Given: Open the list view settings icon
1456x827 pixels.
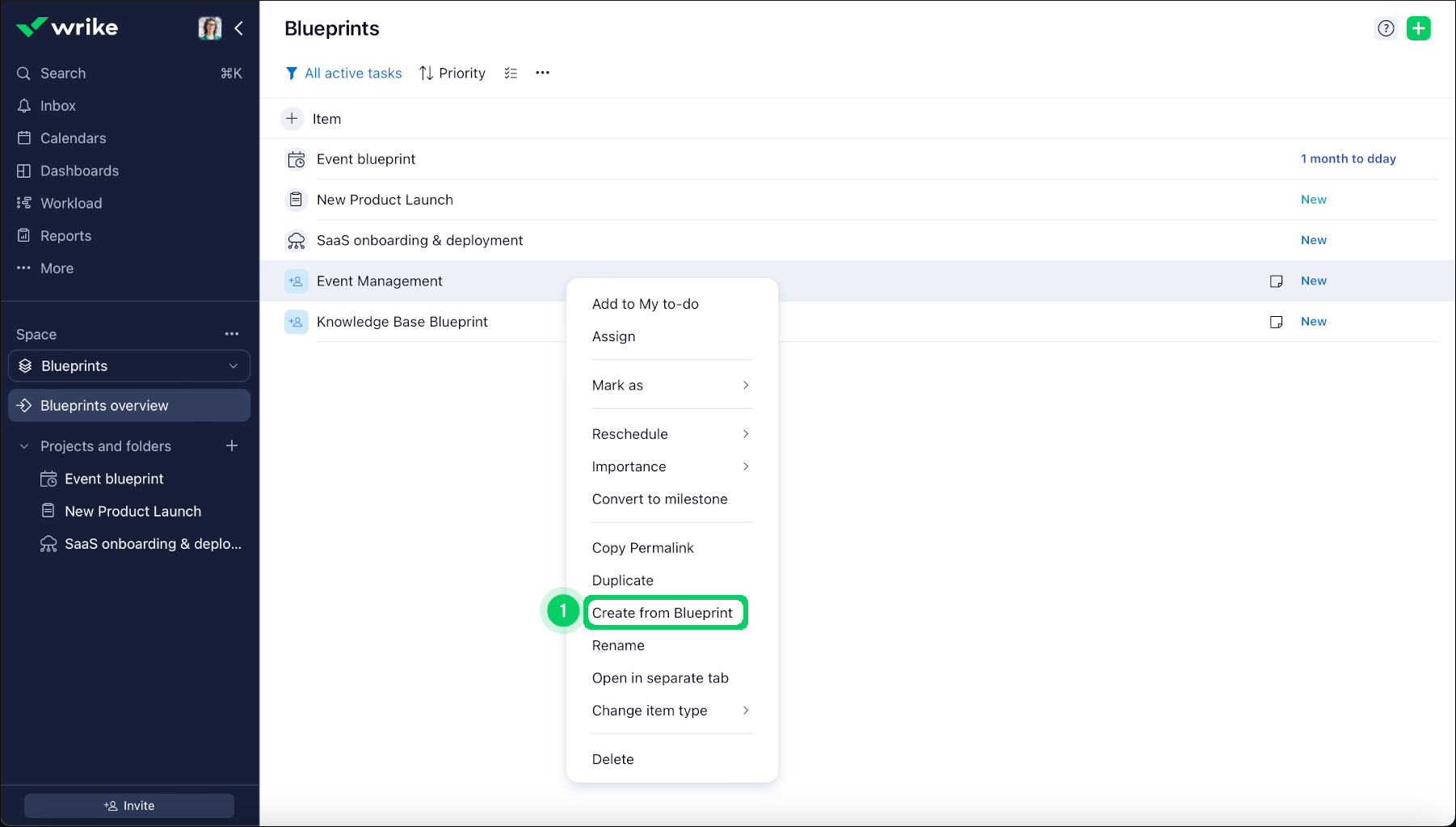Looking at the screenshot, I should tap(511, 73).
